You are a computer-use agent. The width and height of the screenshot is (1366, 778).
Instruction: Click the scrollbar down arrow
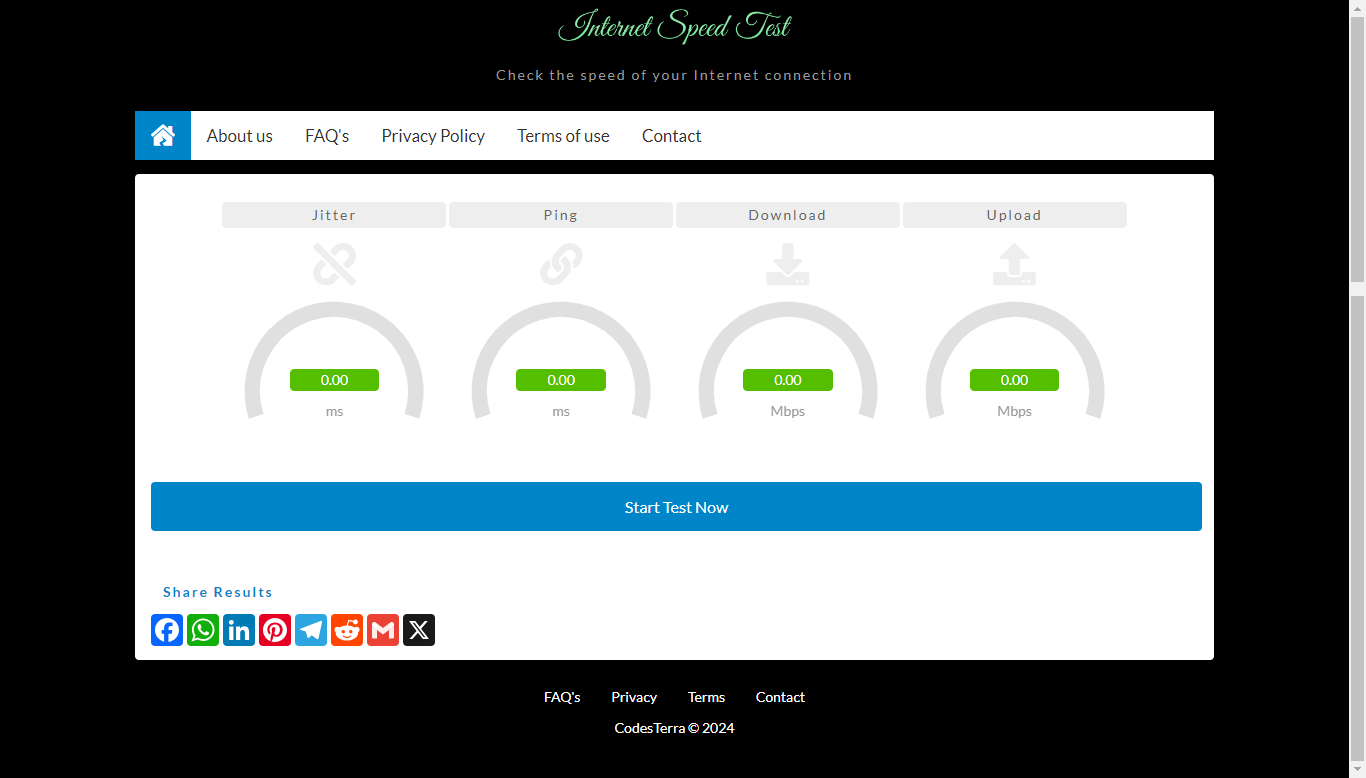click(1358, 770)
